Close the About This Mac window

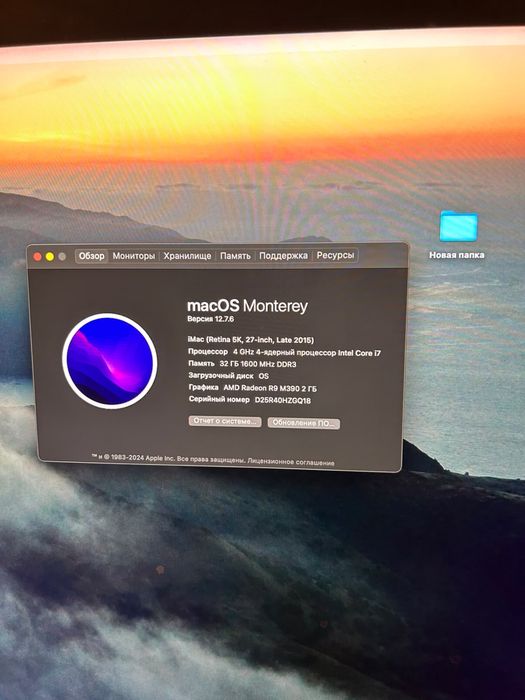[x=38, y=257]
